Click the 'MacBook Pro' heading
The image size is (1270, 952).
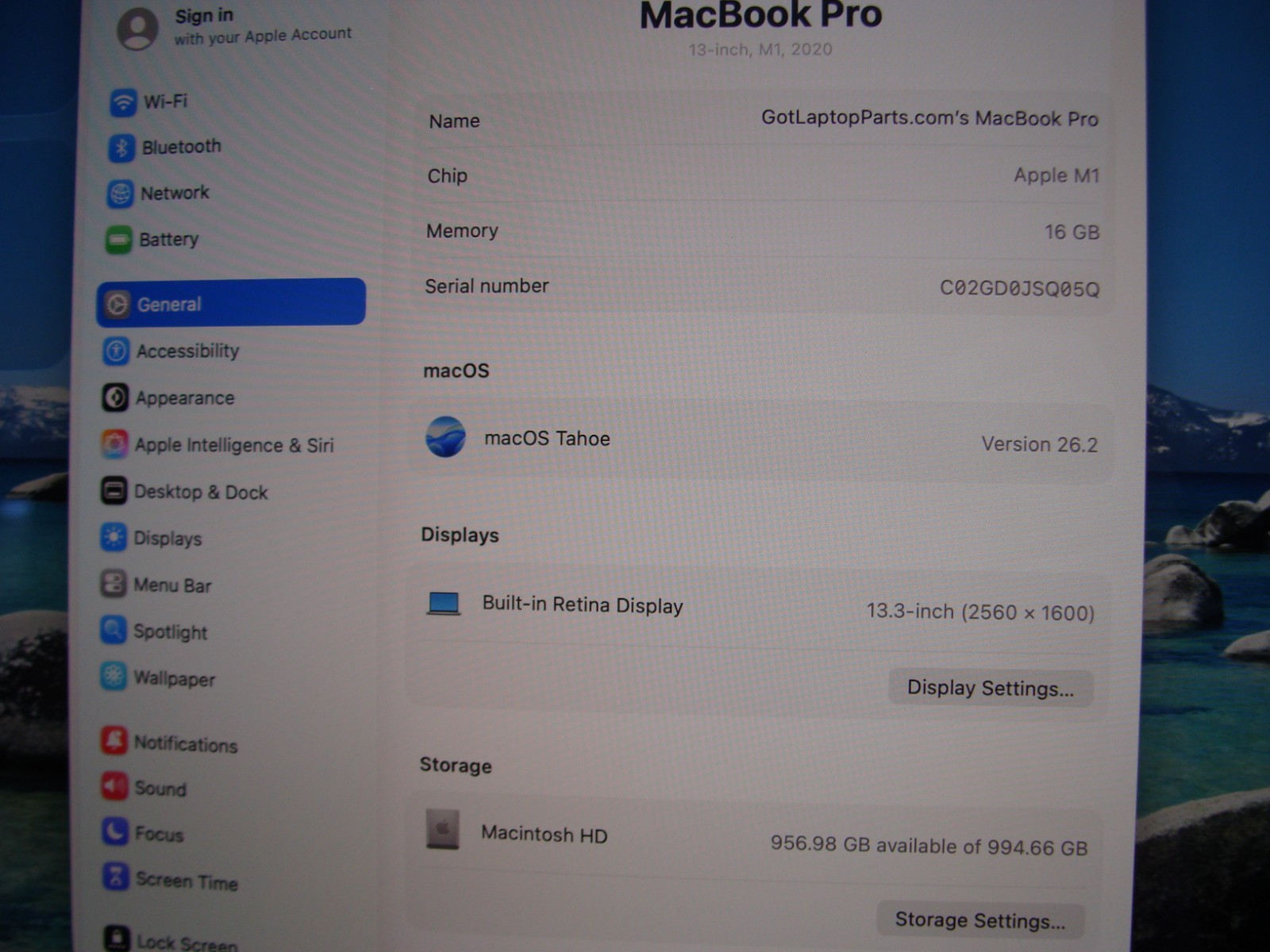pos(760,14)
